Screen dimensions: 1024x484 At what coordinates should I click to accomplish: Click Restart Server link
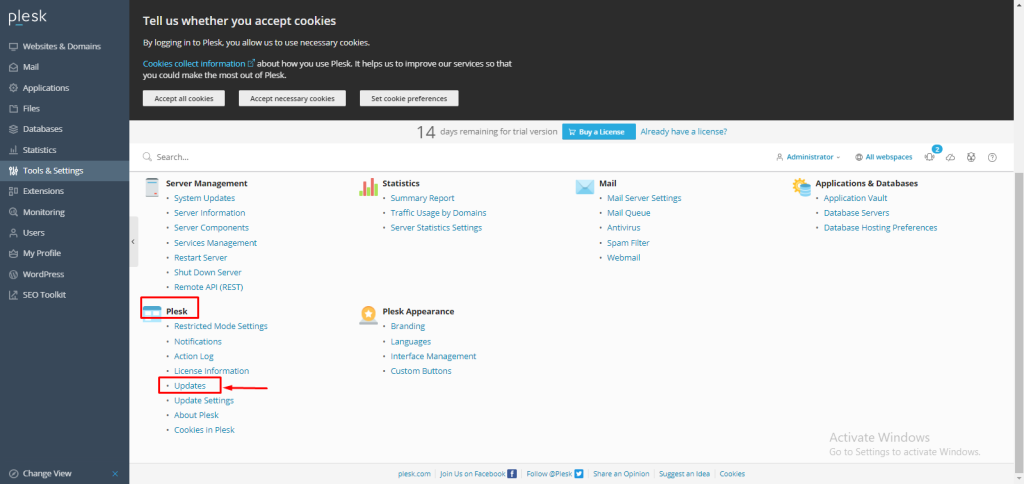click(x=200, y=258)
